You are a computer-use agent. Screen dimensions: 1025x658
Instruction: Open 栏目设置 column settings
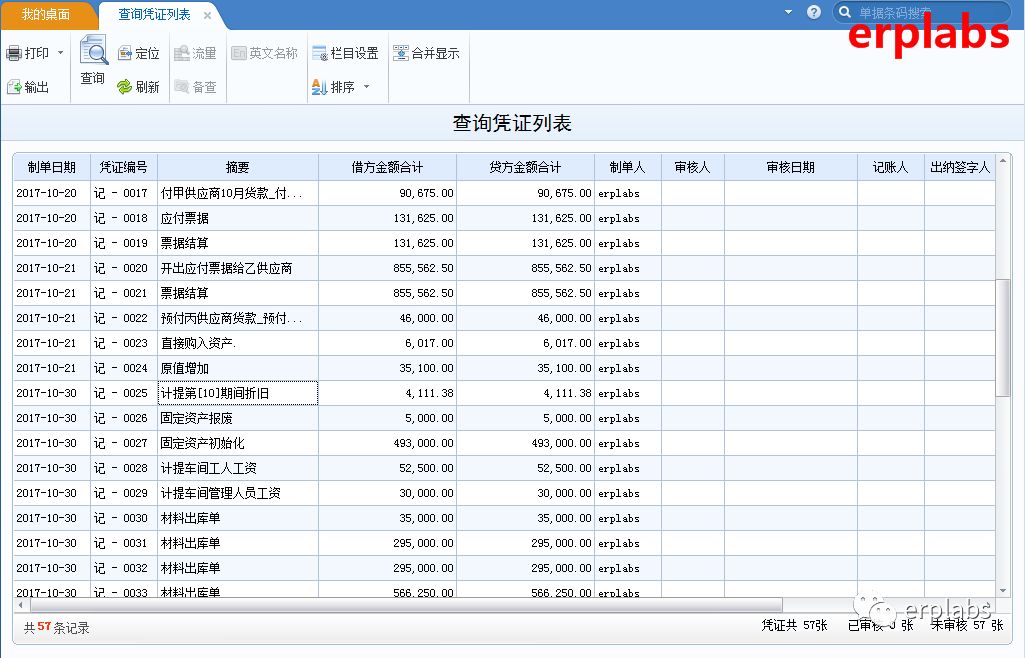click(345, 53)
